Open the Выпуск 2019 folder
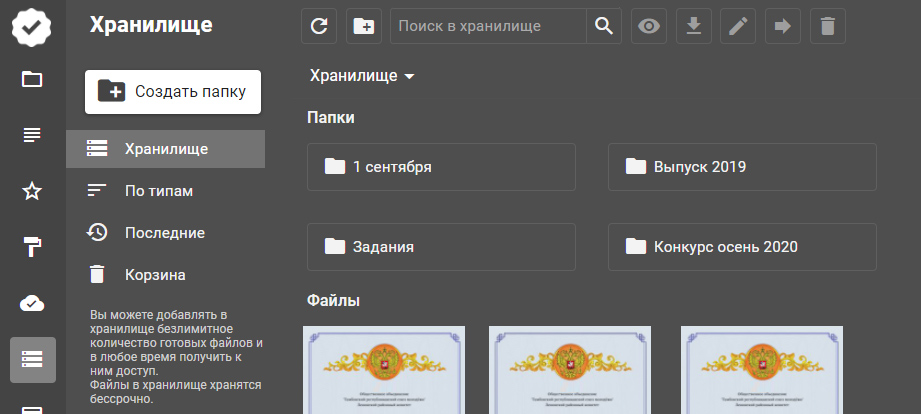Screen dimensions: 921x414 click(742, 167)
